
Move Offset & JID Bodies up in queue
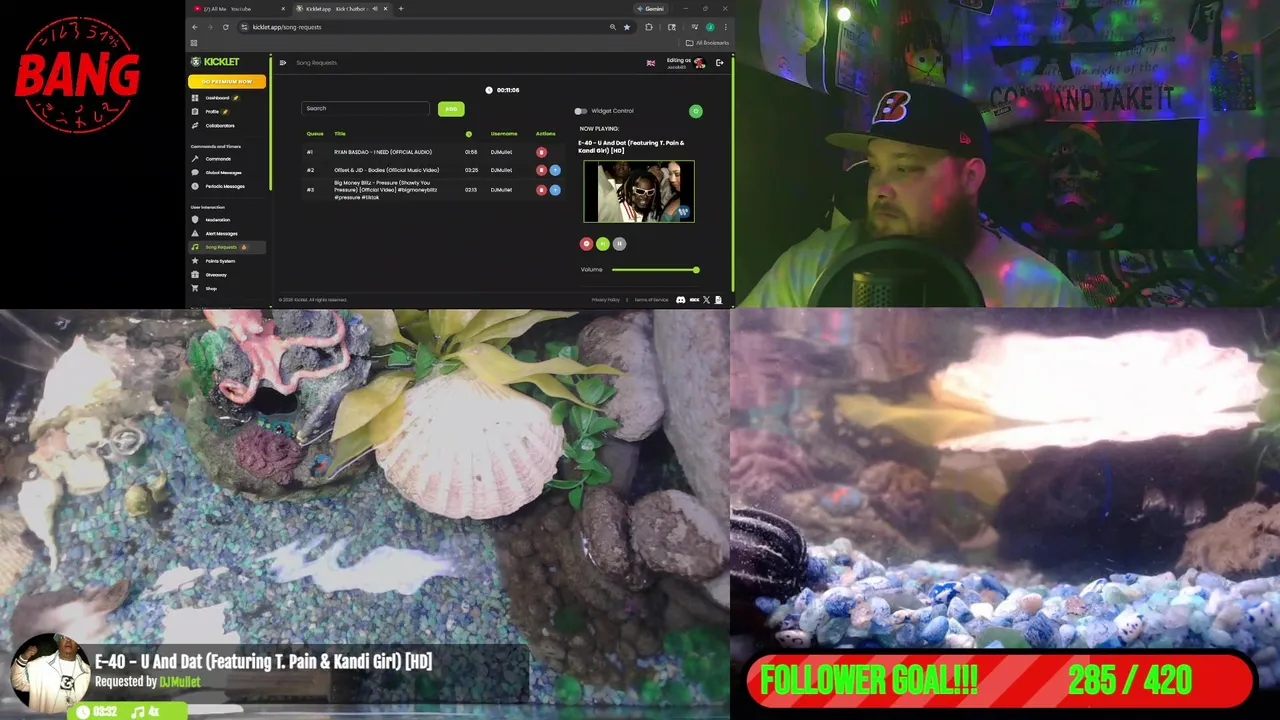[x=555, y=170]
